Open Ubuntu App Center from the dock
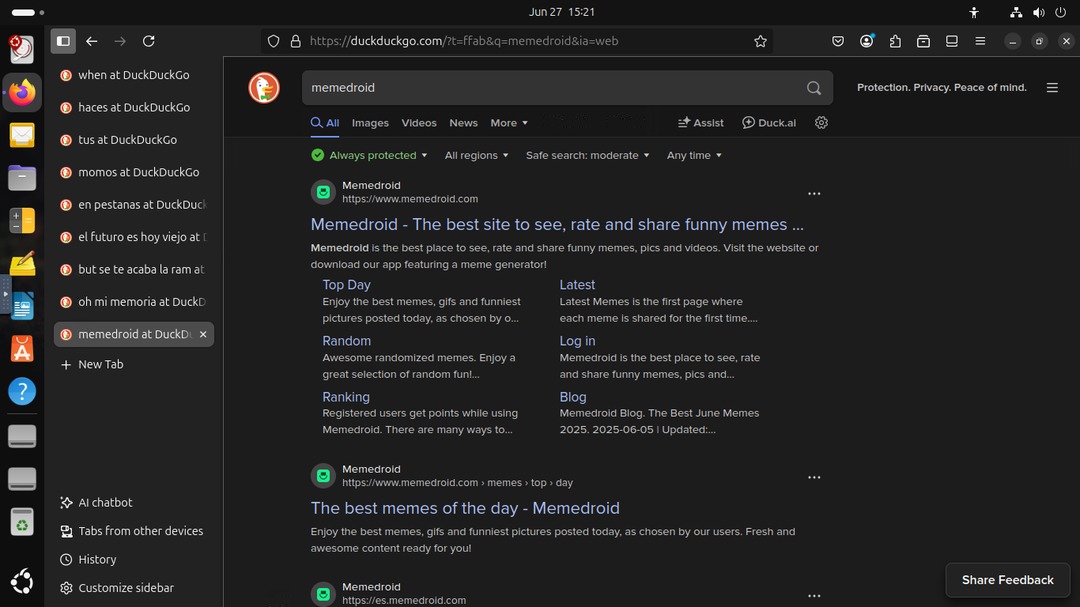1080x607 pixels. (22, 349)
